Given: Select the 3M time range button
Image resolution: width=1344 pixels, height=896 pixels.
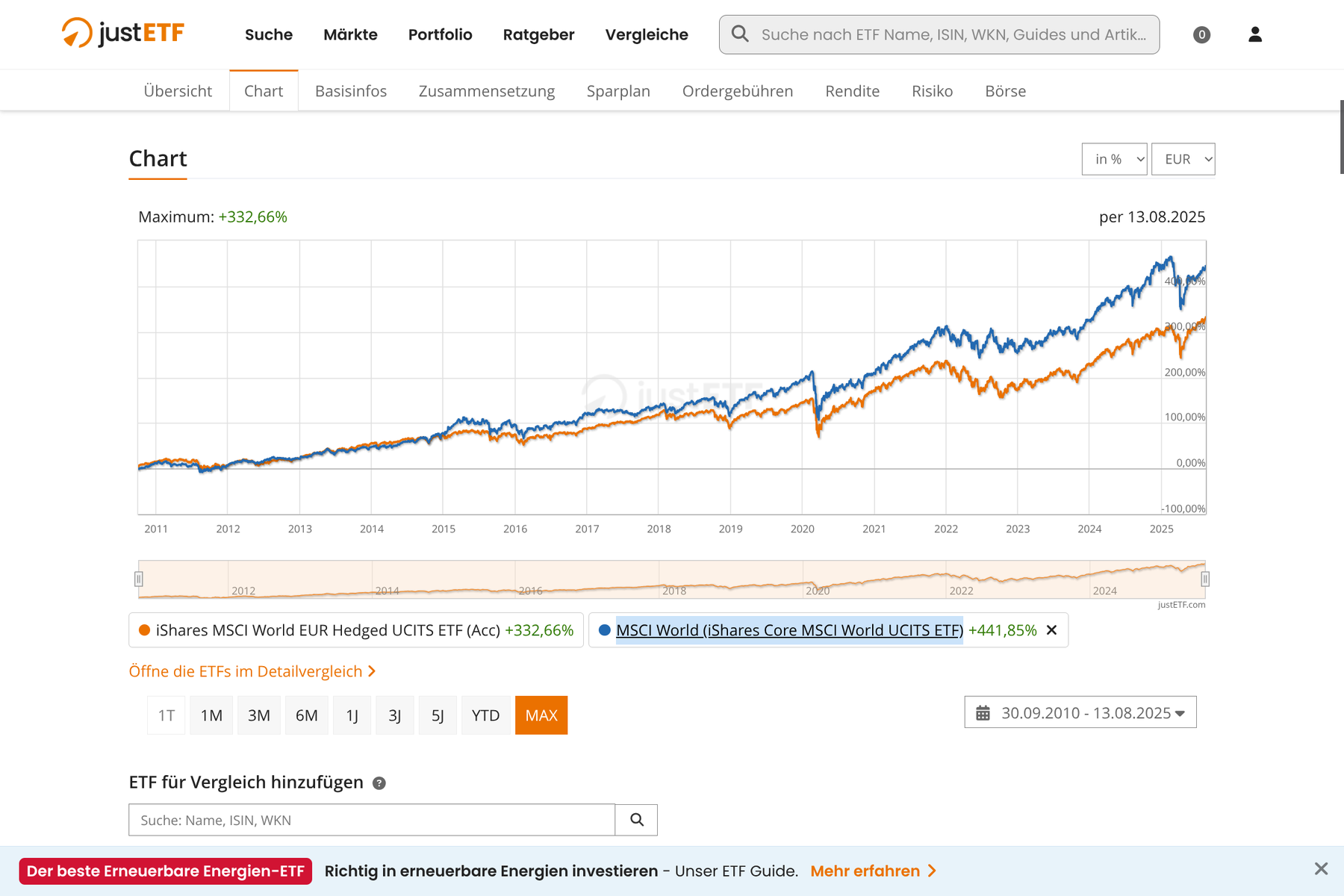Looking at the screenshot, I should coord(259,715).
